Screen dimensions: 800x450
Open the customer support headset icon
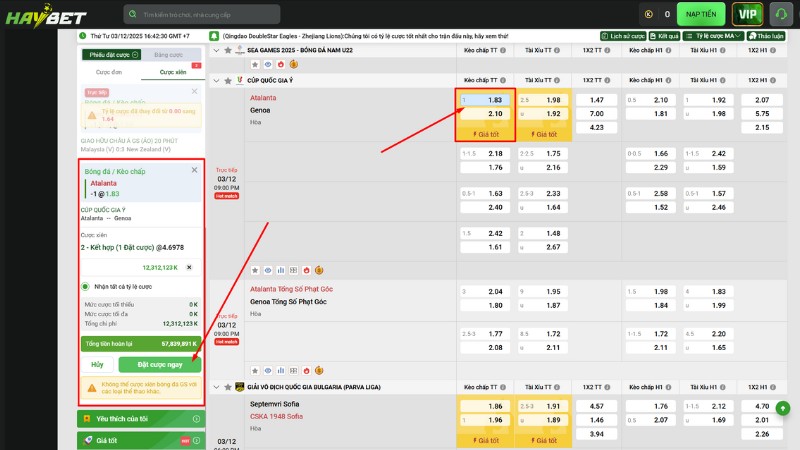(781, 14)
